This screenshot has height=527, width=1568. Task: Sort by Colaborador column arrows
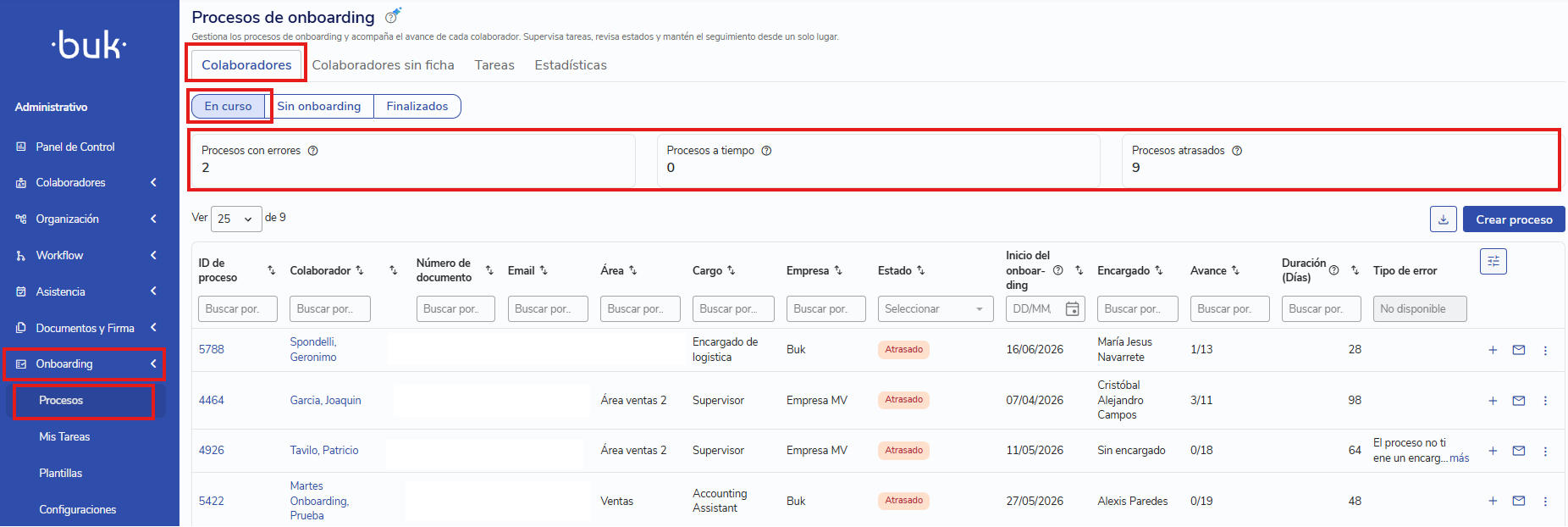pos(360,270)
